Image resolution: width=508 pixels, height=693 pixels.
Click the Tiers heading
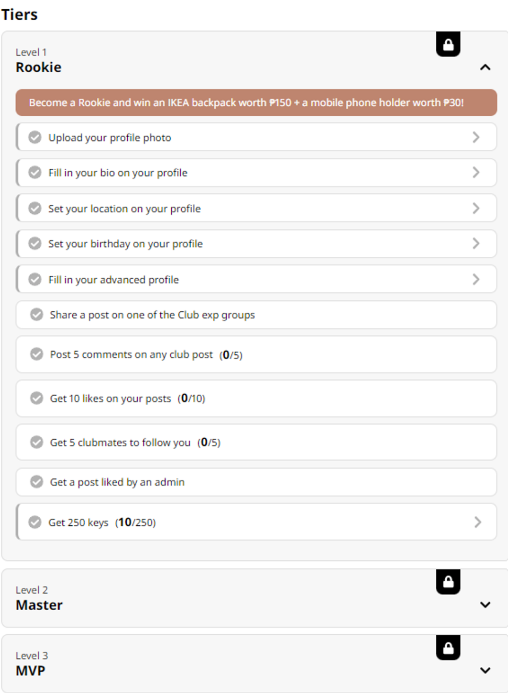pos(19,15)
